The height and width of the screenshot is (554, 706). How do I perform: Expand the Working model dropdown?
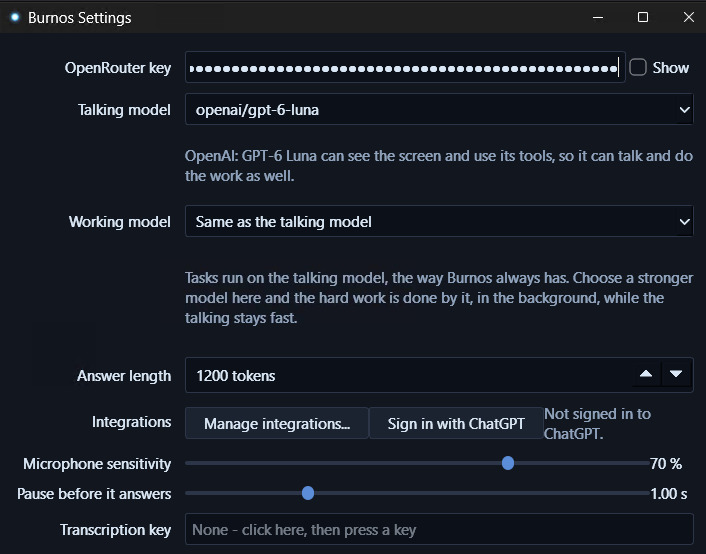click(439, 221)
